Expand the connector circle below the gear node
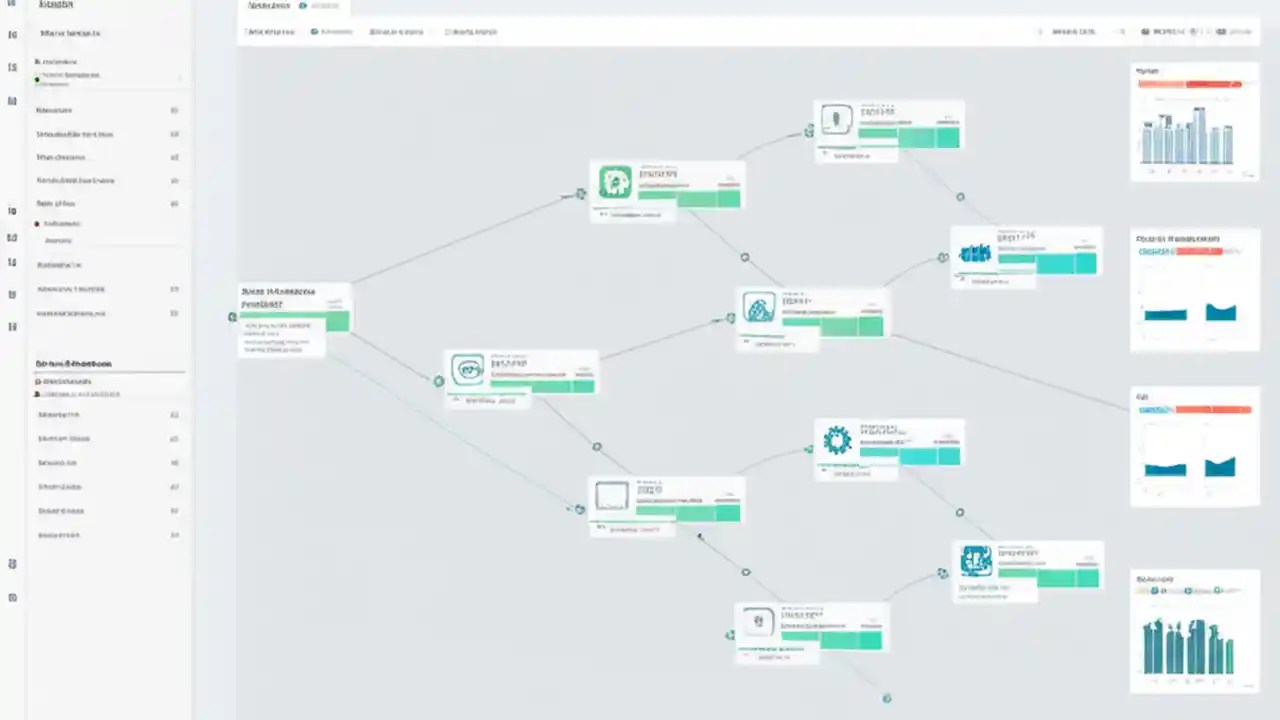 [960, 512]
